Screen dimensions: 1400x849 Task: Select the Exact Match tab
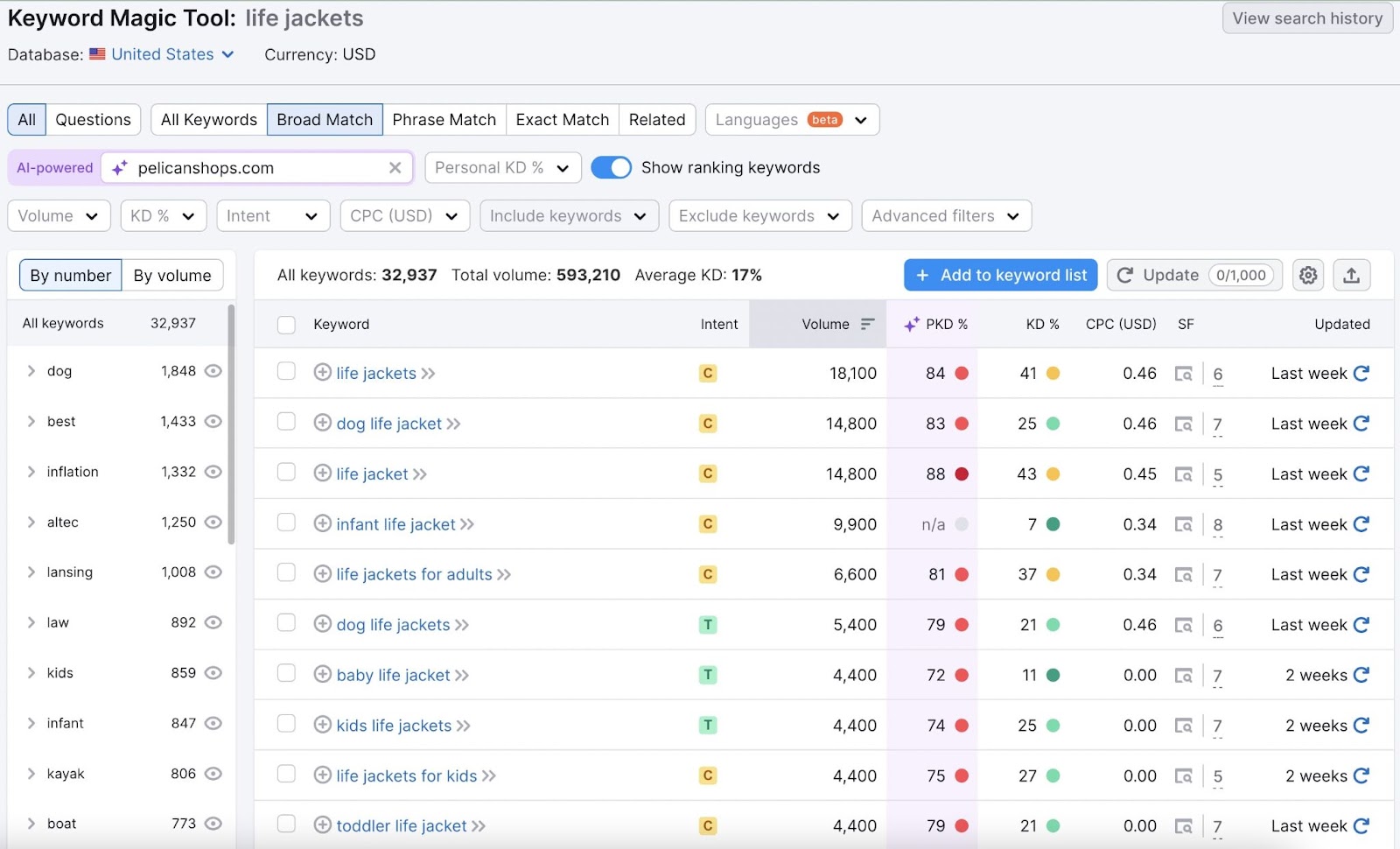[563, 119]
